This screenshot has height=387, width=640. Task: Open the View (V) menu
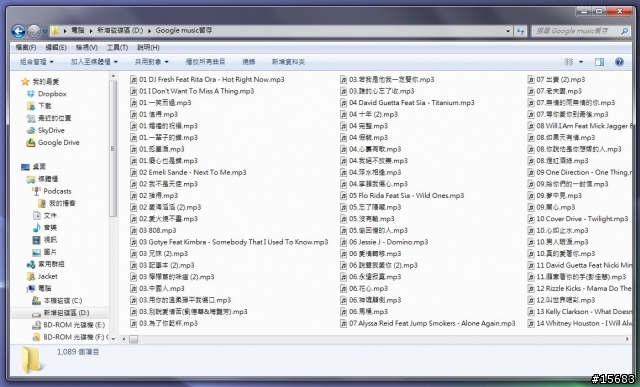click(x=87, y=48)
